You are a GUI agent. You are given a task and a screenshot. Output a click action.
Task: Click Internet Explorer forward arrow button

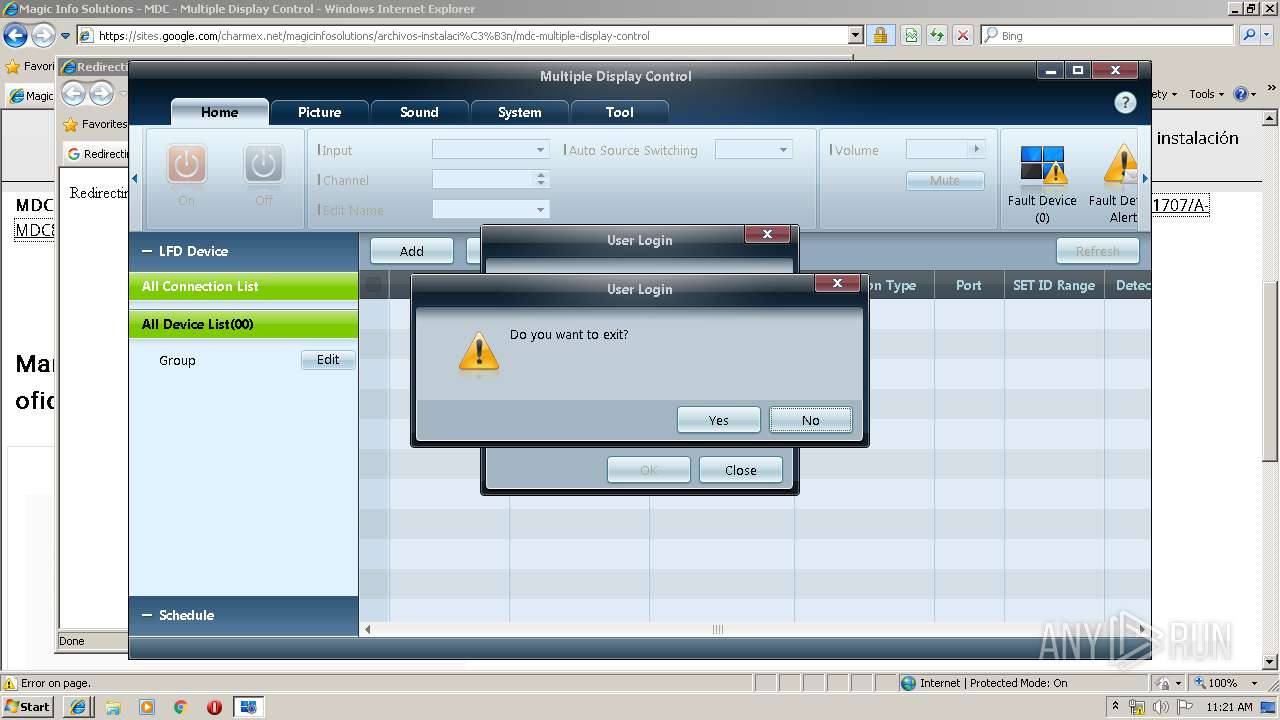click(42, 36)
